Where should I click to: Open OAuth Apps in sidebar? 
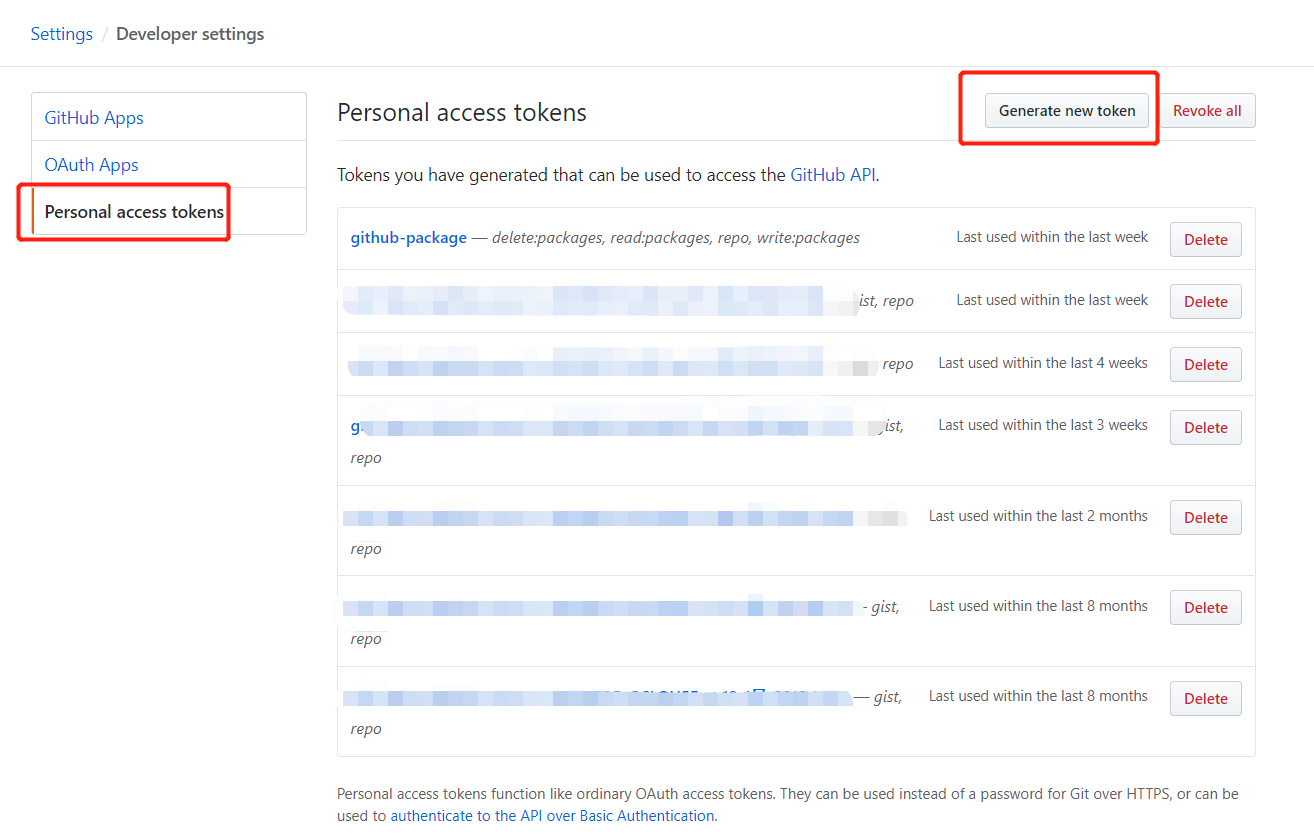[91, 165]
